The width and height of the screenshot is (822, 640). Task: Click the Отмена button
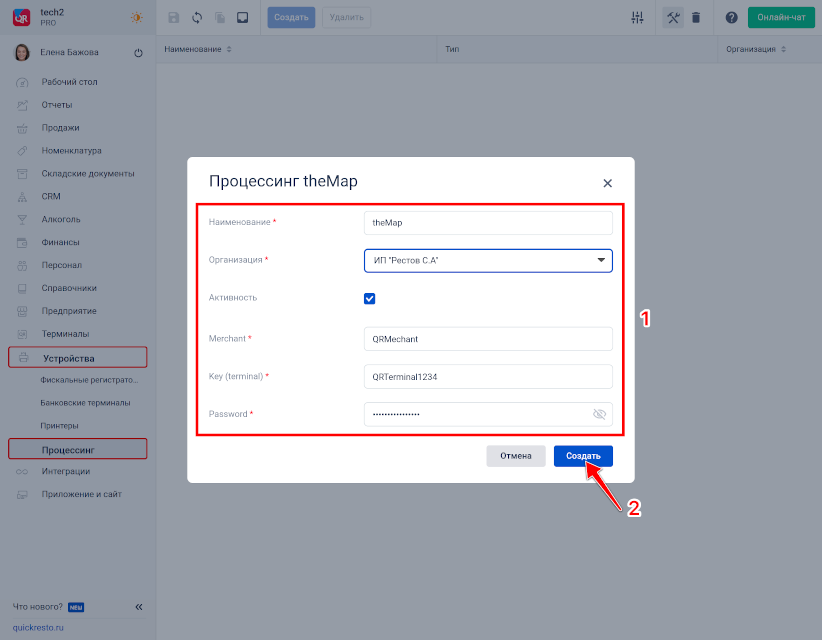pyautogui.click(x=516, y=456)
